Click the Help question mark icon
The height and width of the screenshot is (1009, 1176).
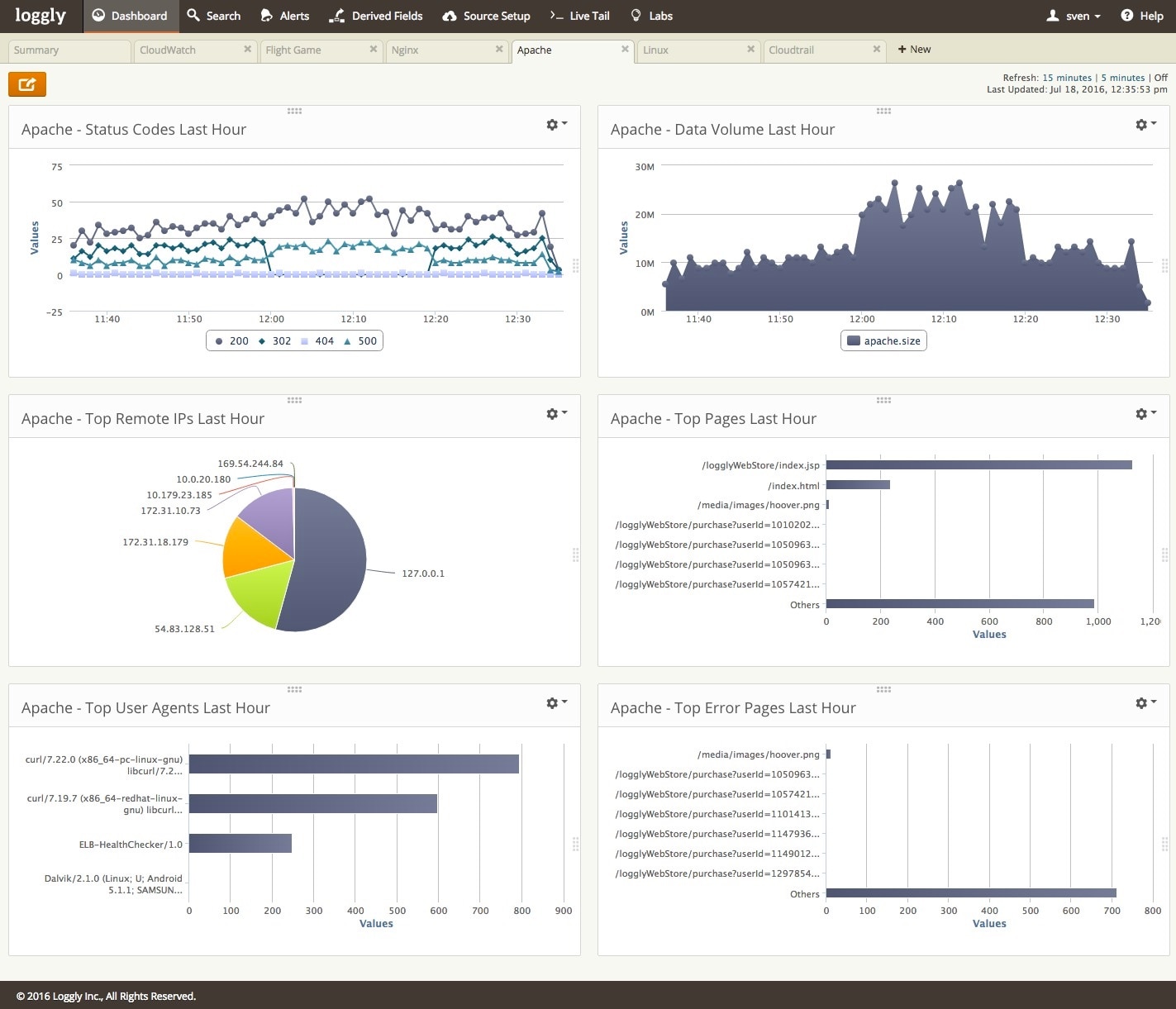coord(1126,16)
